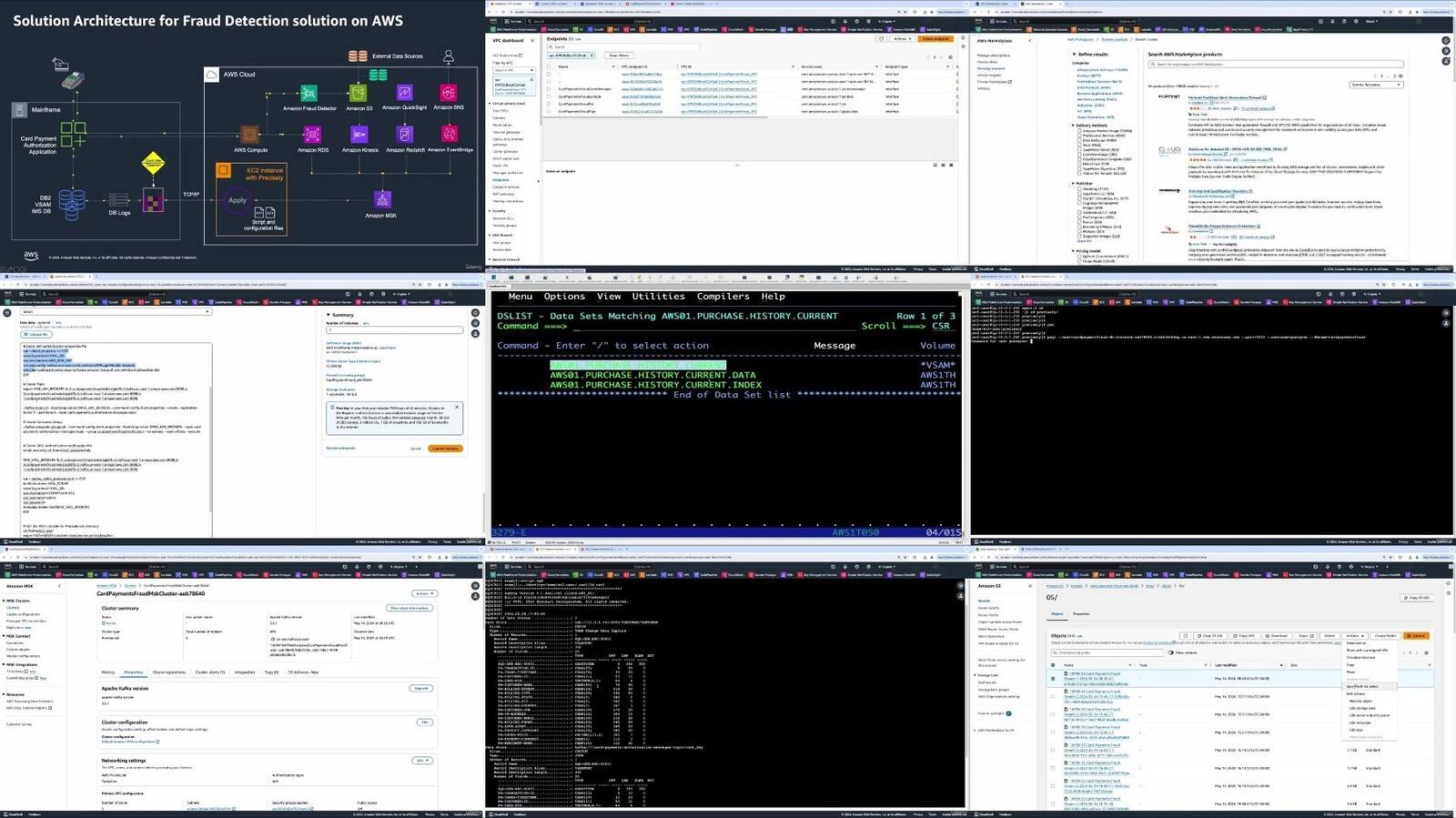Click the AWS Cloud icon in diagram
The height and width of the screenshot is (818, 1456).
point(212,75)
